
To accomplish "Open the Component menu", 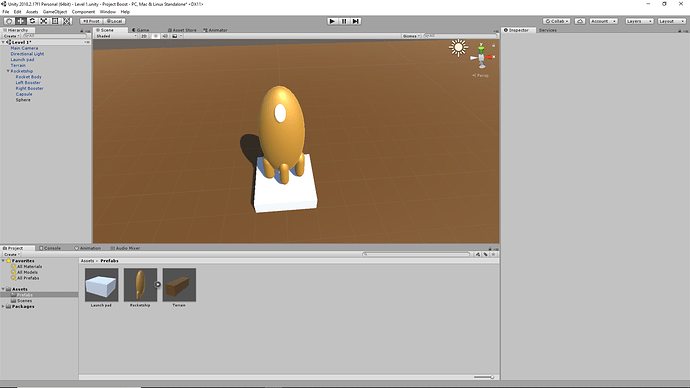I will (x=83, y=12).
